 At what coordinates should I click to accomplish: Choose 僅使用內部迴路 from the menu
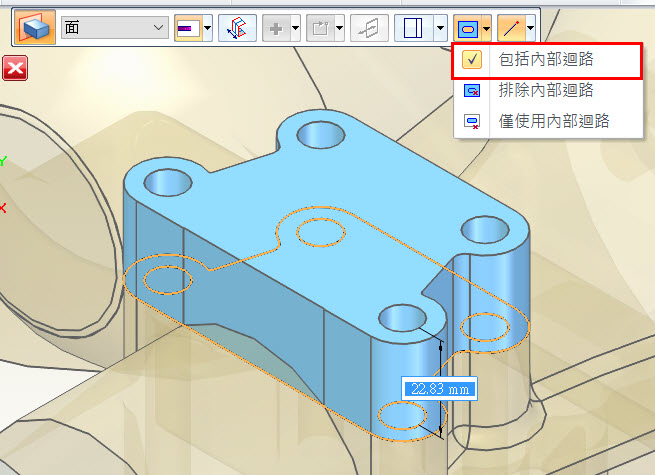(548, 121)
